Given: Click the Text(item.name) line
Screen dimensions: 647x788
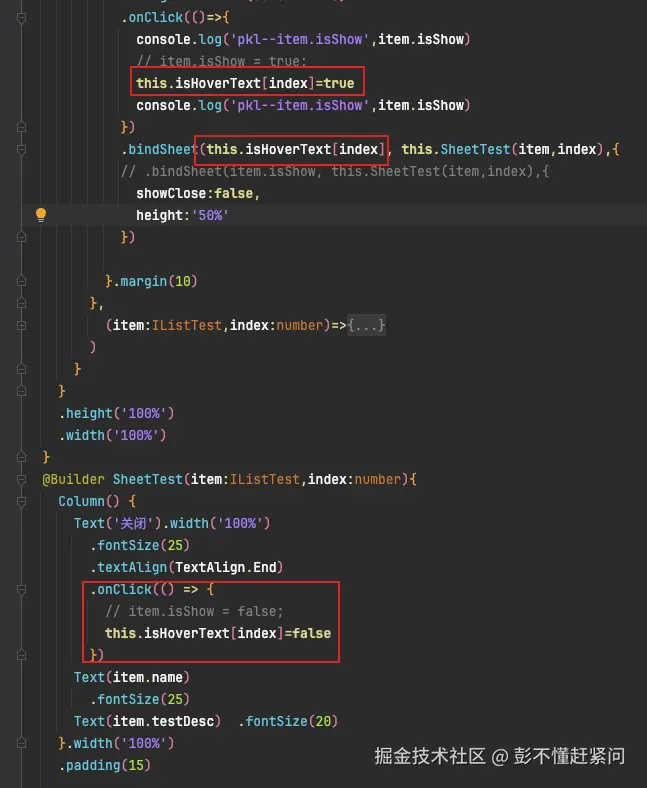Looking at the screenshot, I should pos(132,677).
